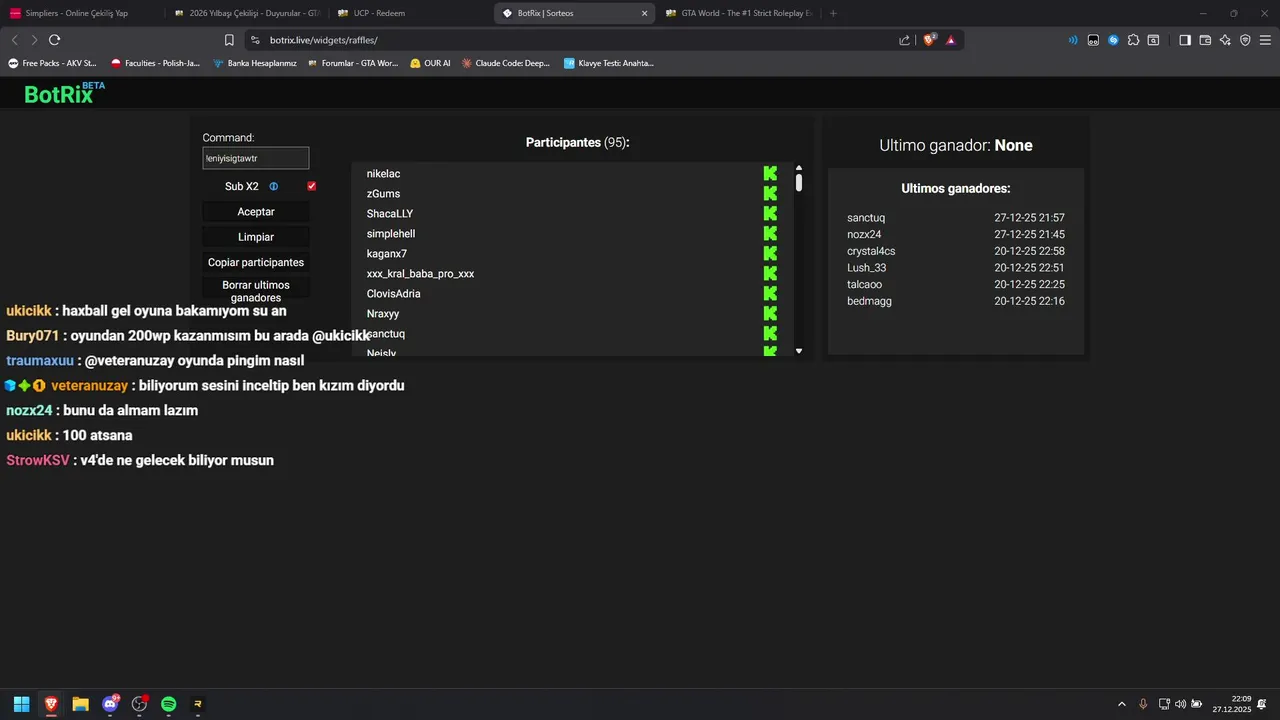The width and height of the screenshot is (1280, 720).
Task: Click the Kick icon beside nikelac
Action: tap(770, 174)
